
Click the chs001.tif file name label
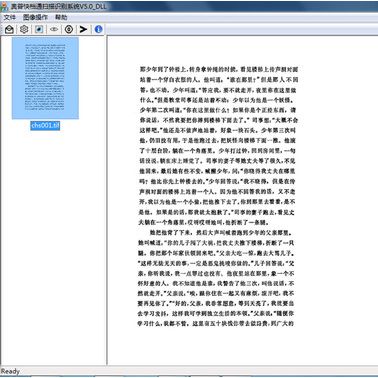pos(45,126)
